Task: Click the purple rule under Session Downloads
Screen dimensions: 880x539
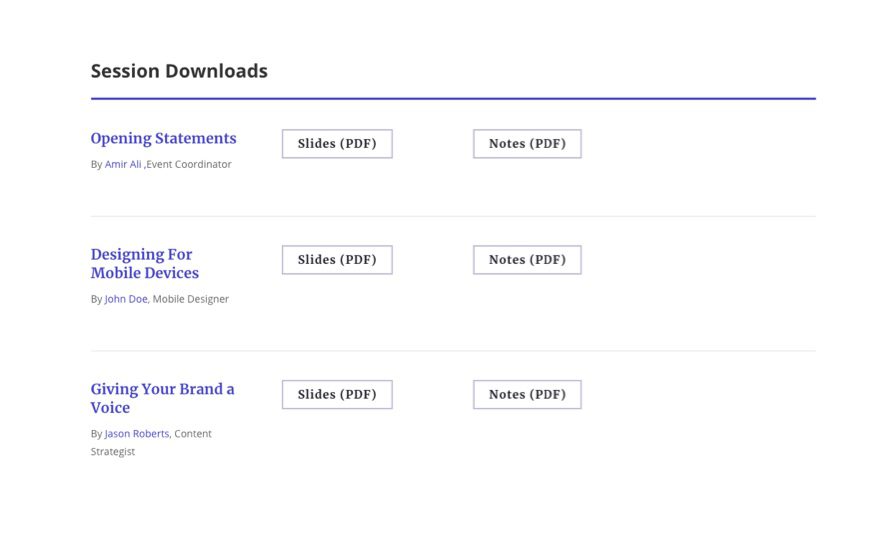Action: click(x=453, y=99)
